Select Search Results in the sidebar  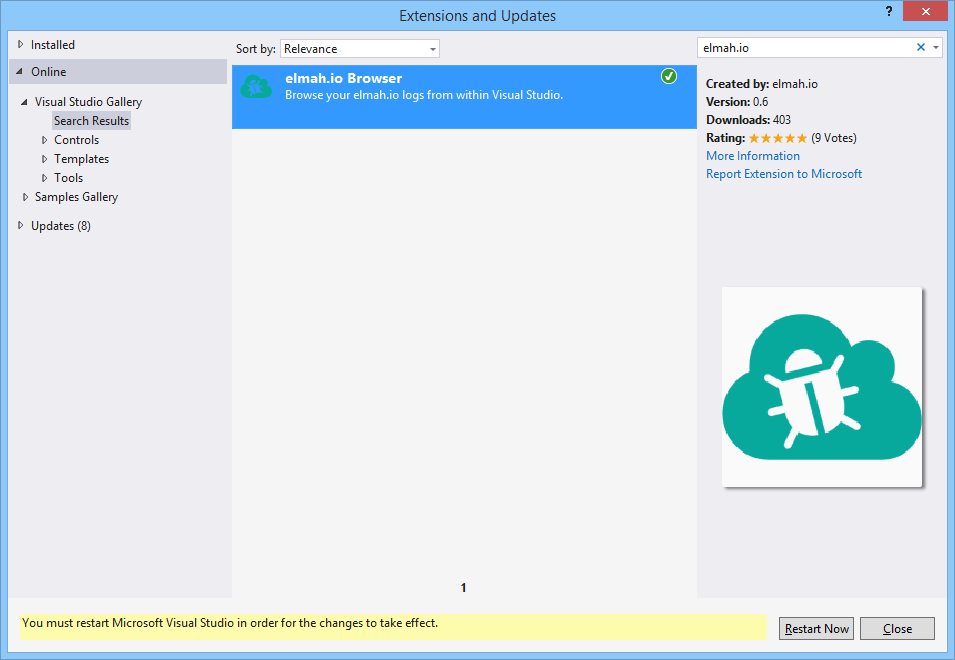pyautogui.click(x=91, y=120)
